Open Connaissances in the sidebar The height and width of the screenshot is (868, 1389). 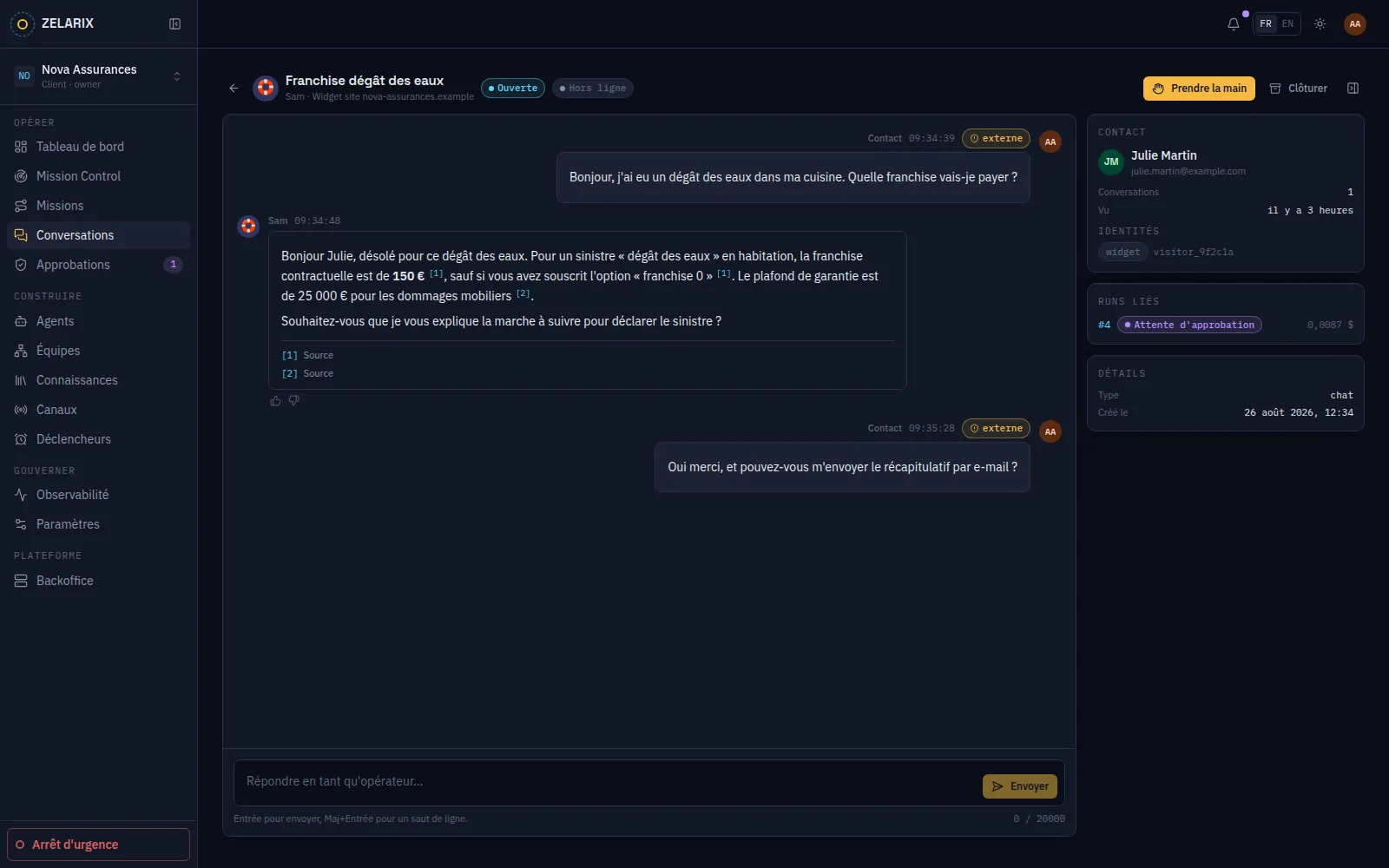[x=99, y=380]
